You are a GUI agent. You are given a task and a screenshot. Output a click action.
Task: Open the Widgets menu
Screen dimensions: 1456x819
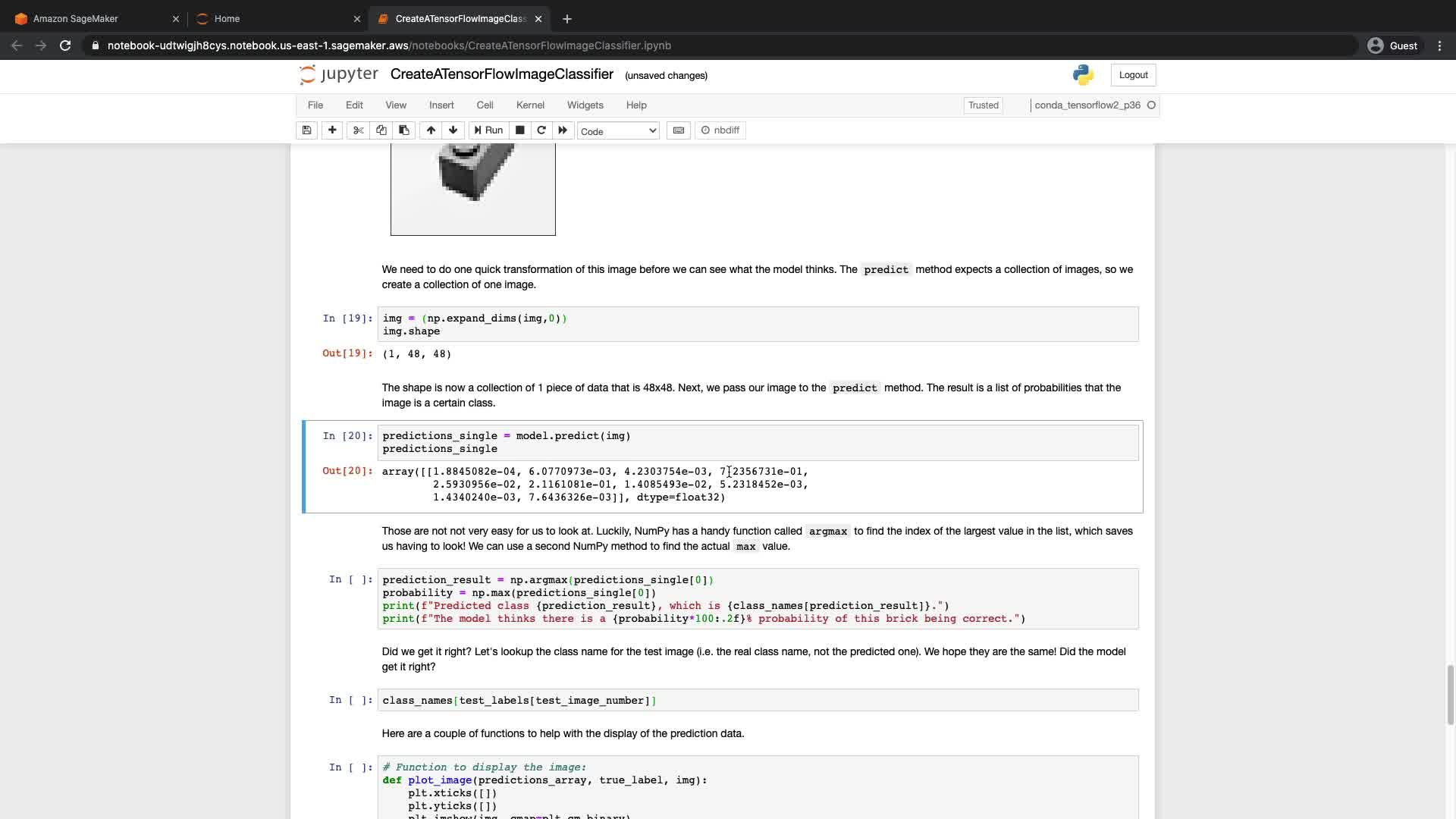[x=585, y=105]
